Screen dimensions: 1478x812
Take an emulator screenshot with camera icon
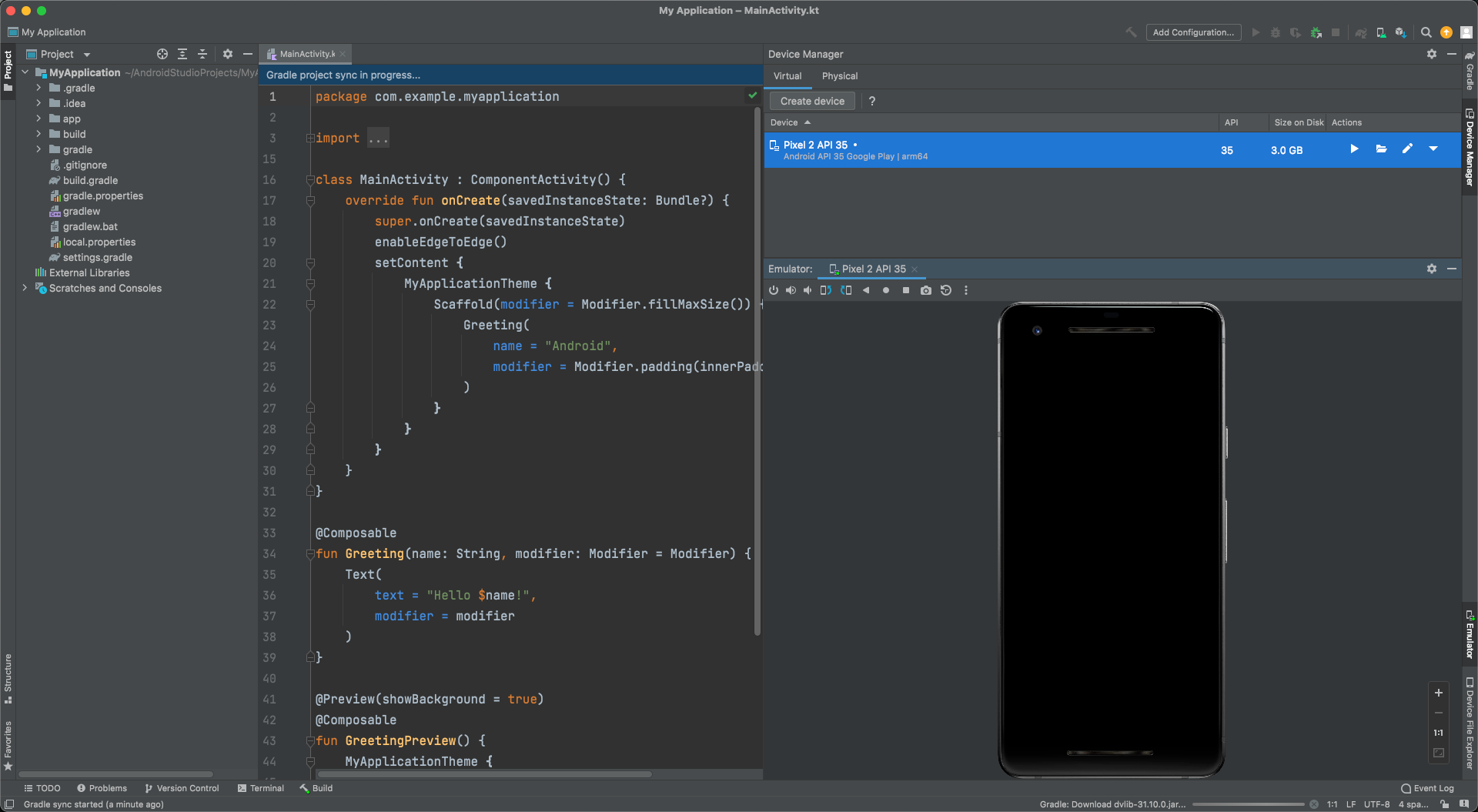(x=925, y=290)
